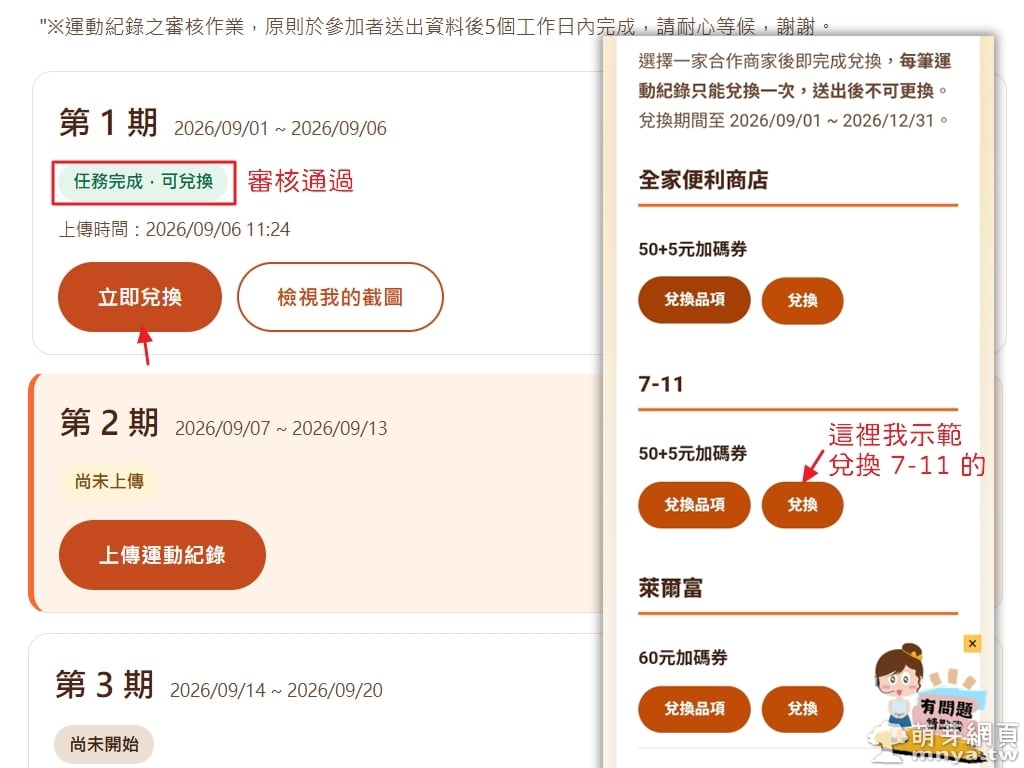Close the help mascot with the X icon

[972, 643]
